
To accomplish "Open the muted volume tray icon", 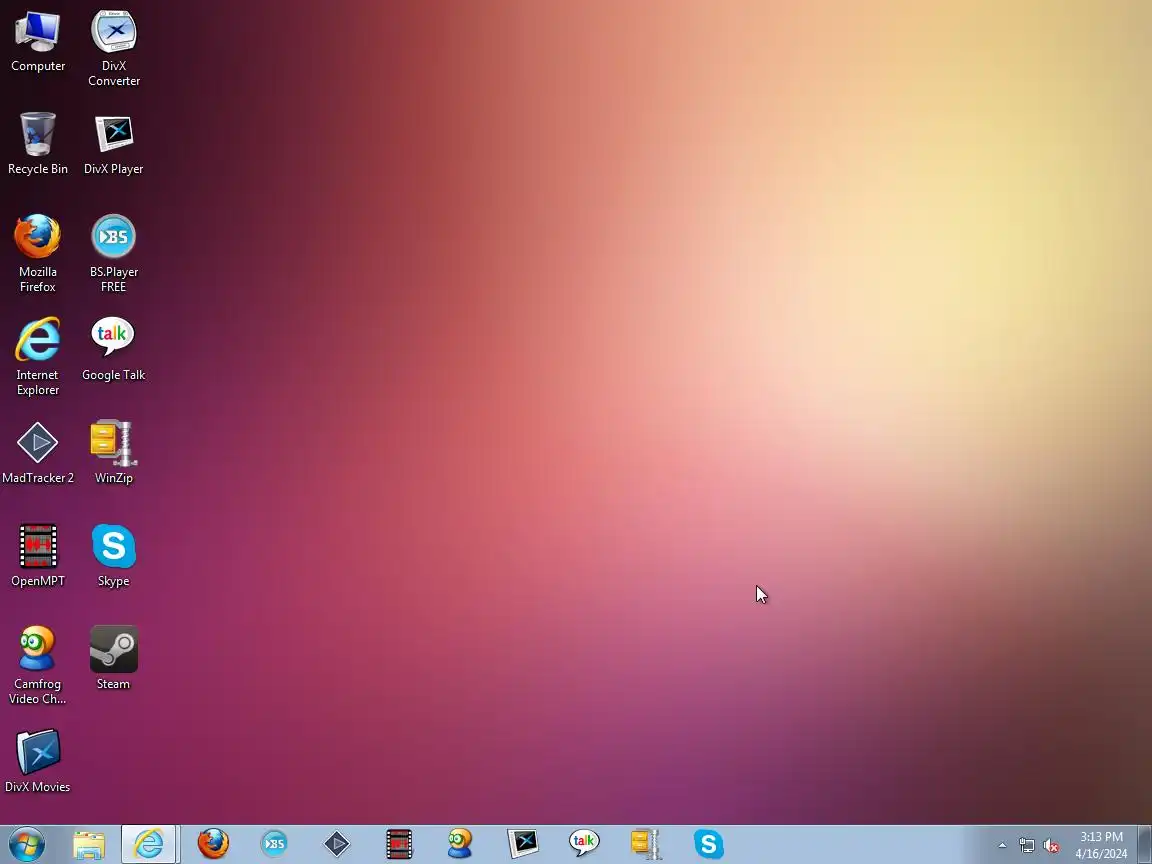I will tap(1051, 846).
